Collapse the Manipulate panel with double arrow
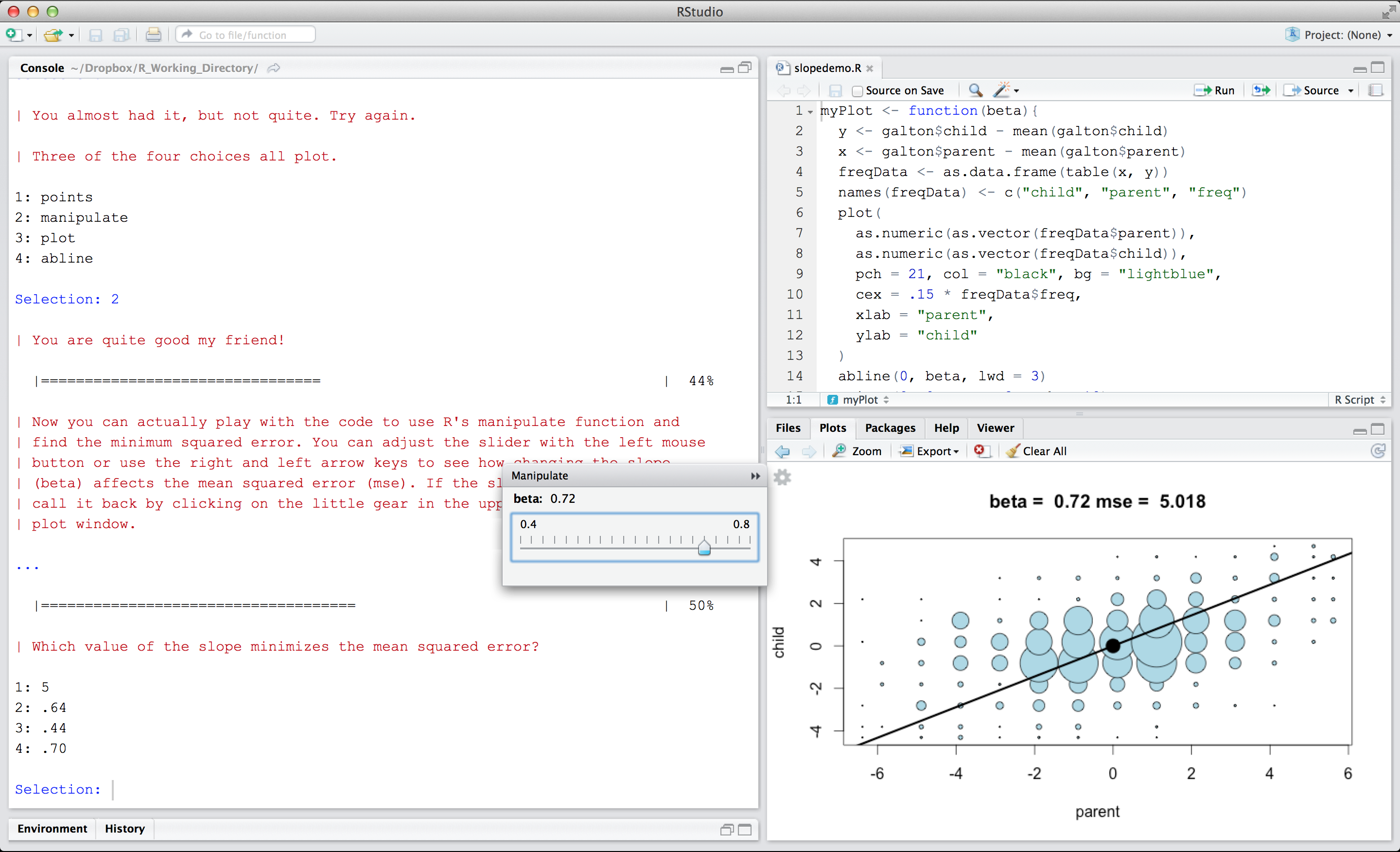This screenshot has width=1400, height=852. pyautogui.click(x=755, y=476)
